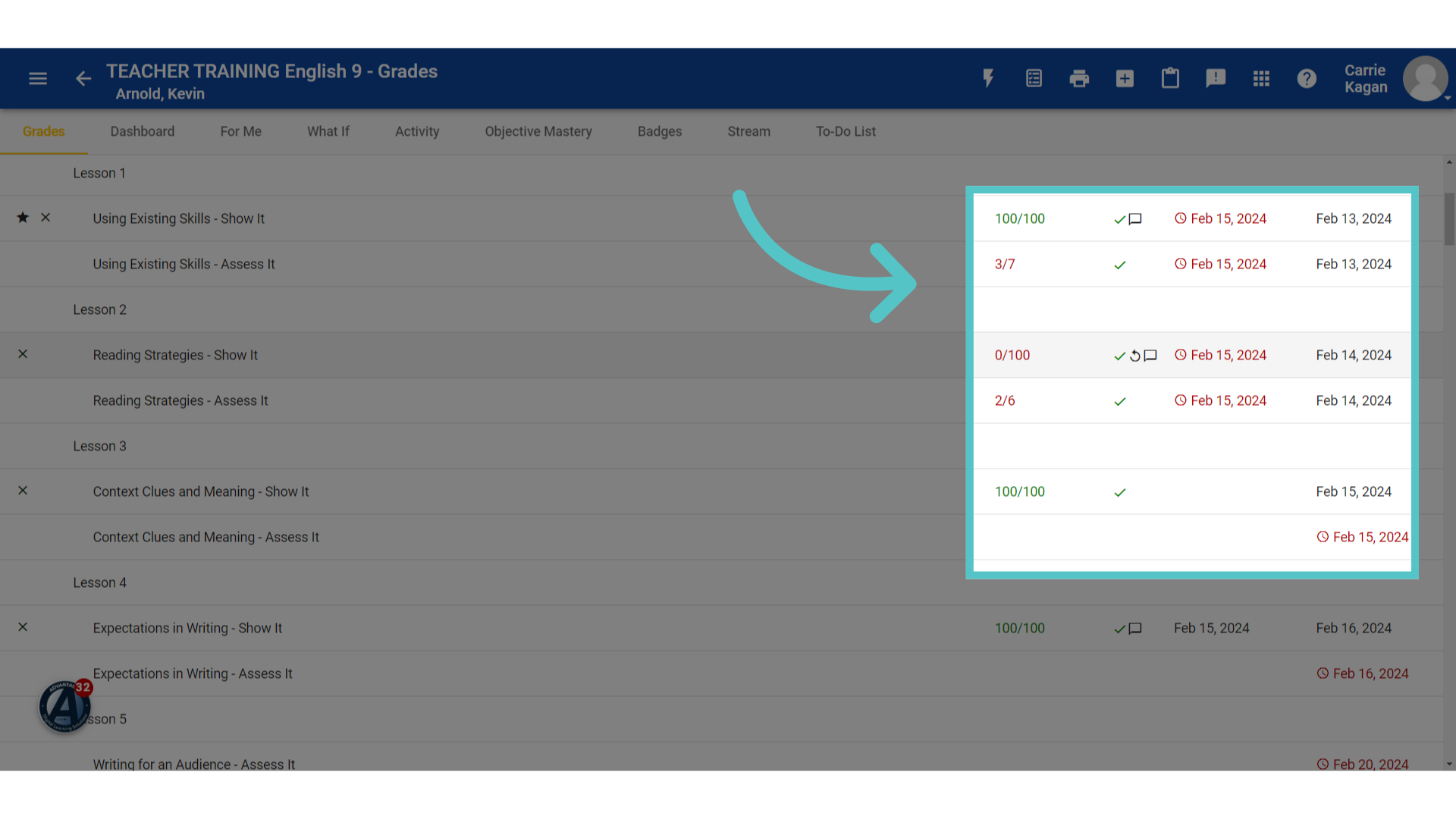Open the What If tab
This screenshot has width=1456, height=819.
328,131
